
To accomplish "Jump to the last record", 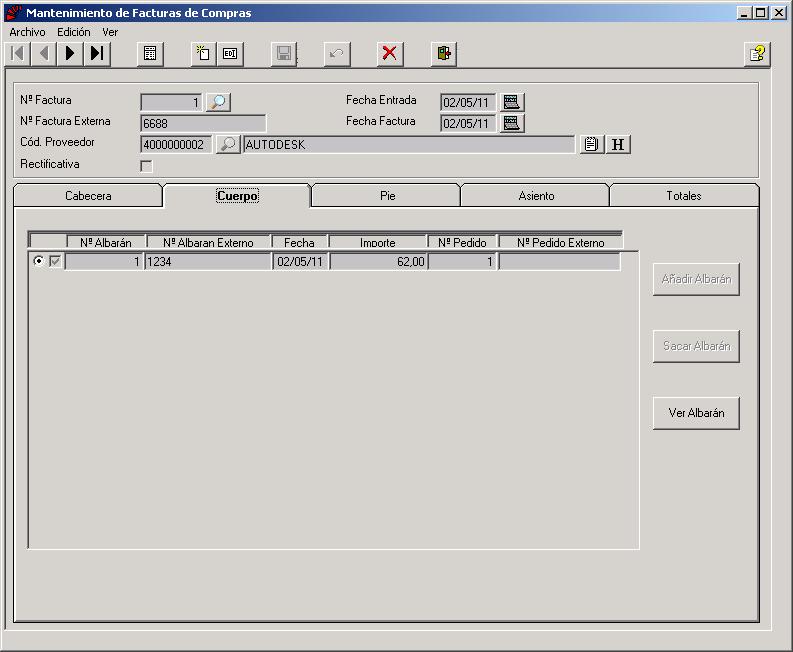I will click(x=97, y=53).
